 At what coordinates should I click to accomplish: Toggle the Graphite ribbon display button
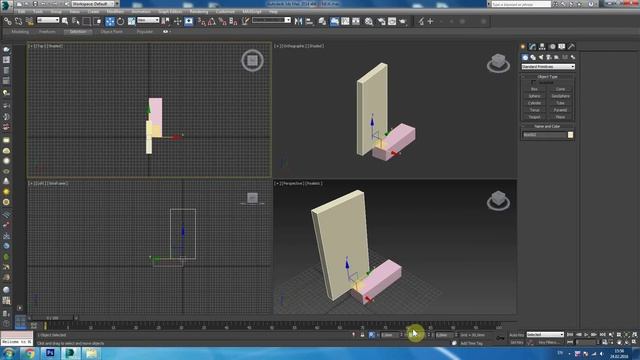tap(334, 21)
